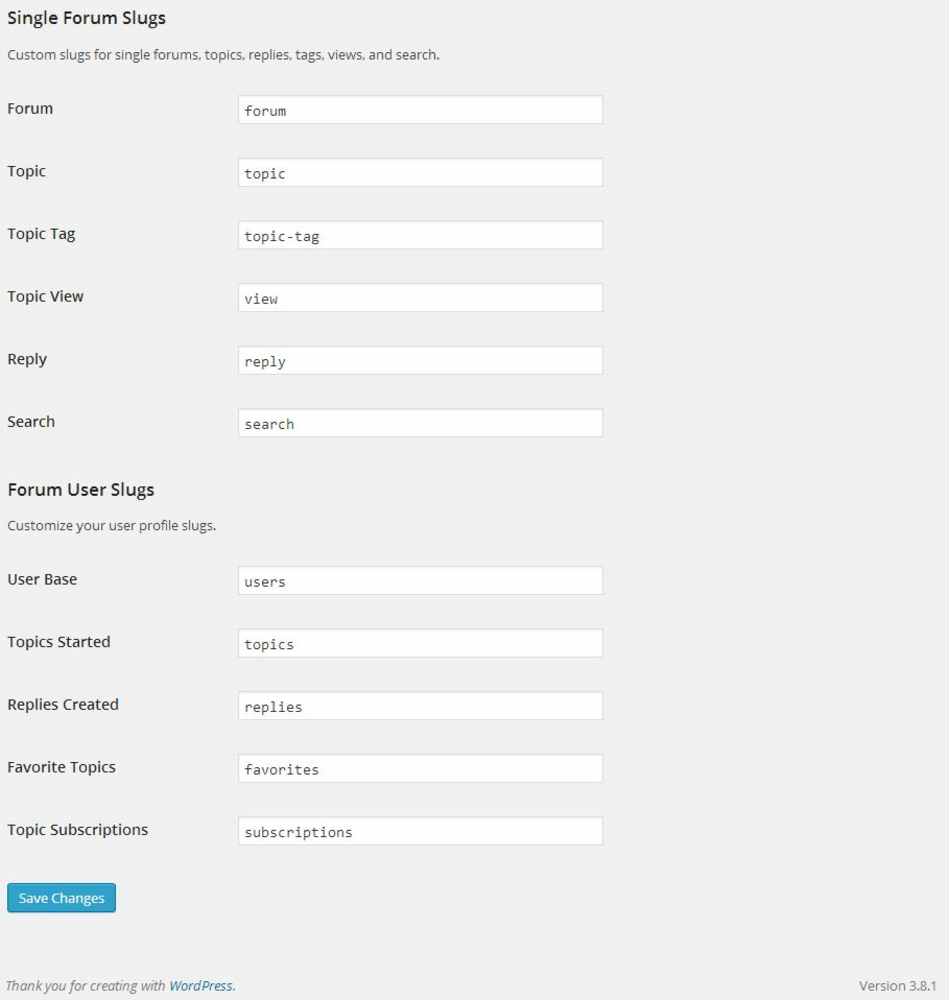Open the WordPress link in footer
Screen dimensions: 949x1000
pyautogui.click(x=200, y=986)
